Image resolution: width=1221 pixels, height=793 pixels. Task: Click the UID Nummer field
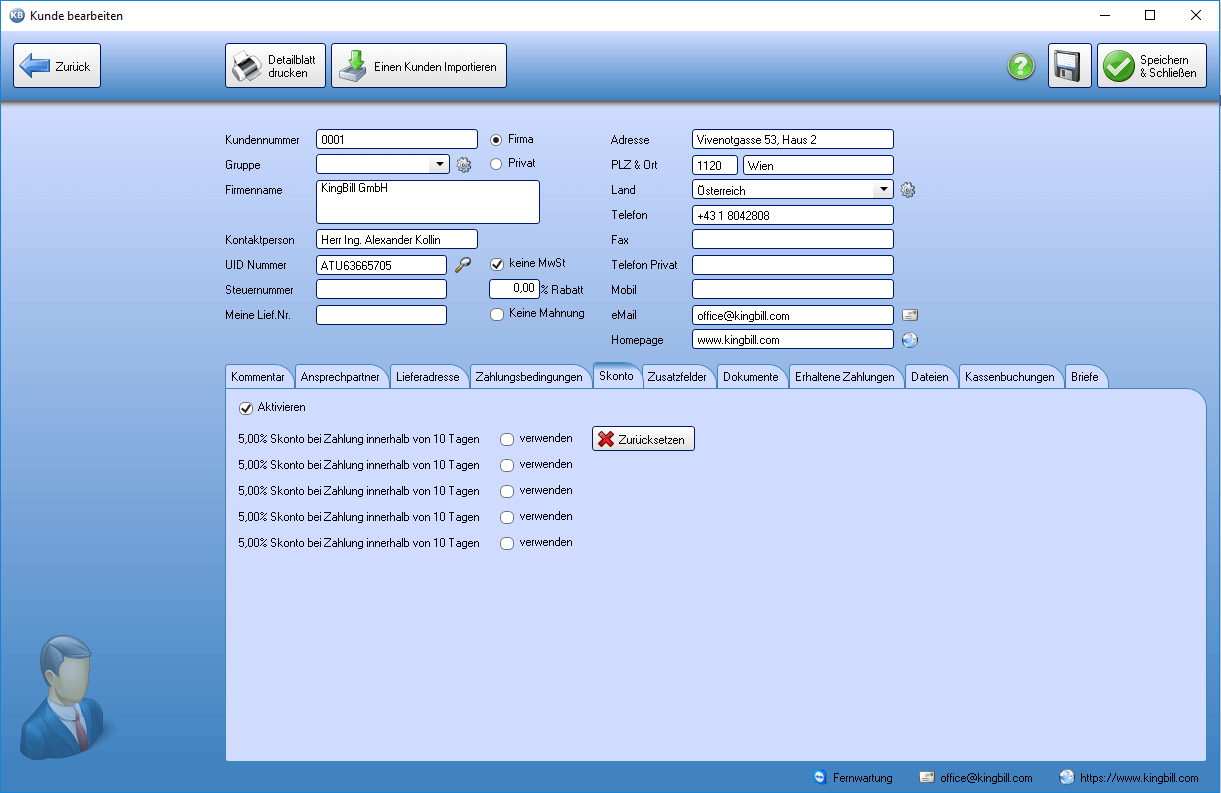[x=381, y=265]
